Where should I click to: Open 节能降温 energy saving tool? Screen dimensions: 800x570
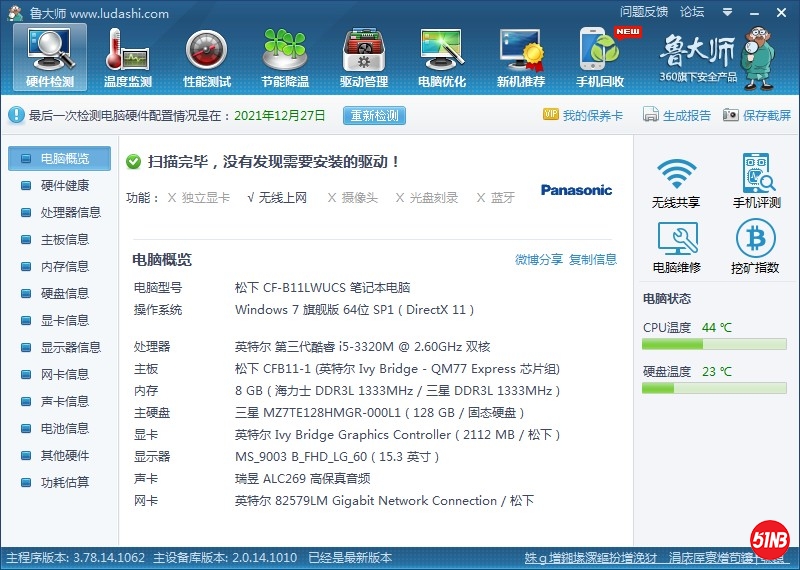(285, 56)
